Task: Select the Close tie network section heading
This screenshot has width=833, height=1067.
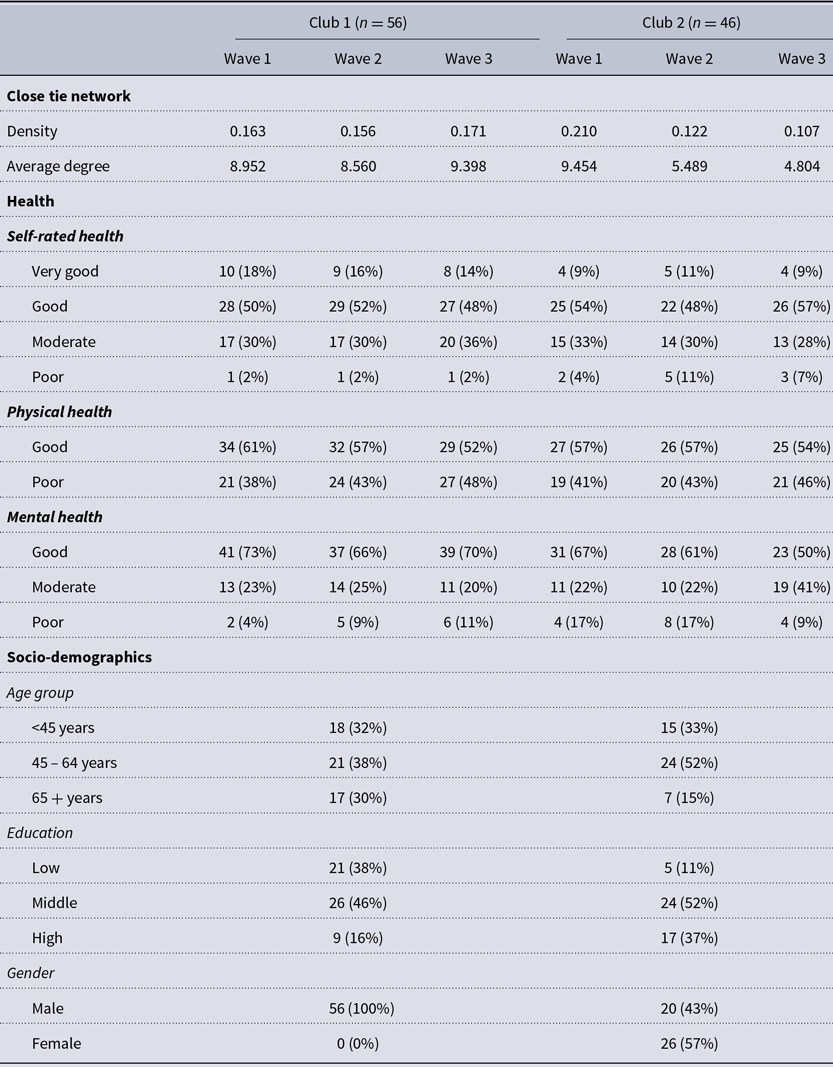Action: click(x=69, y=96)
